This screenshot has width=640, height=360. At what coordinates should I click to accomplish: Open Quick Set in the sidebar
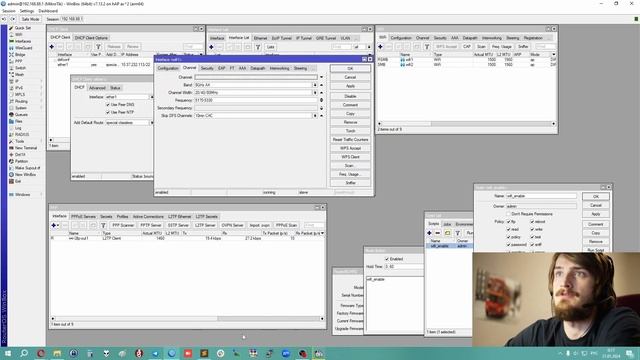tap(22, 28)
